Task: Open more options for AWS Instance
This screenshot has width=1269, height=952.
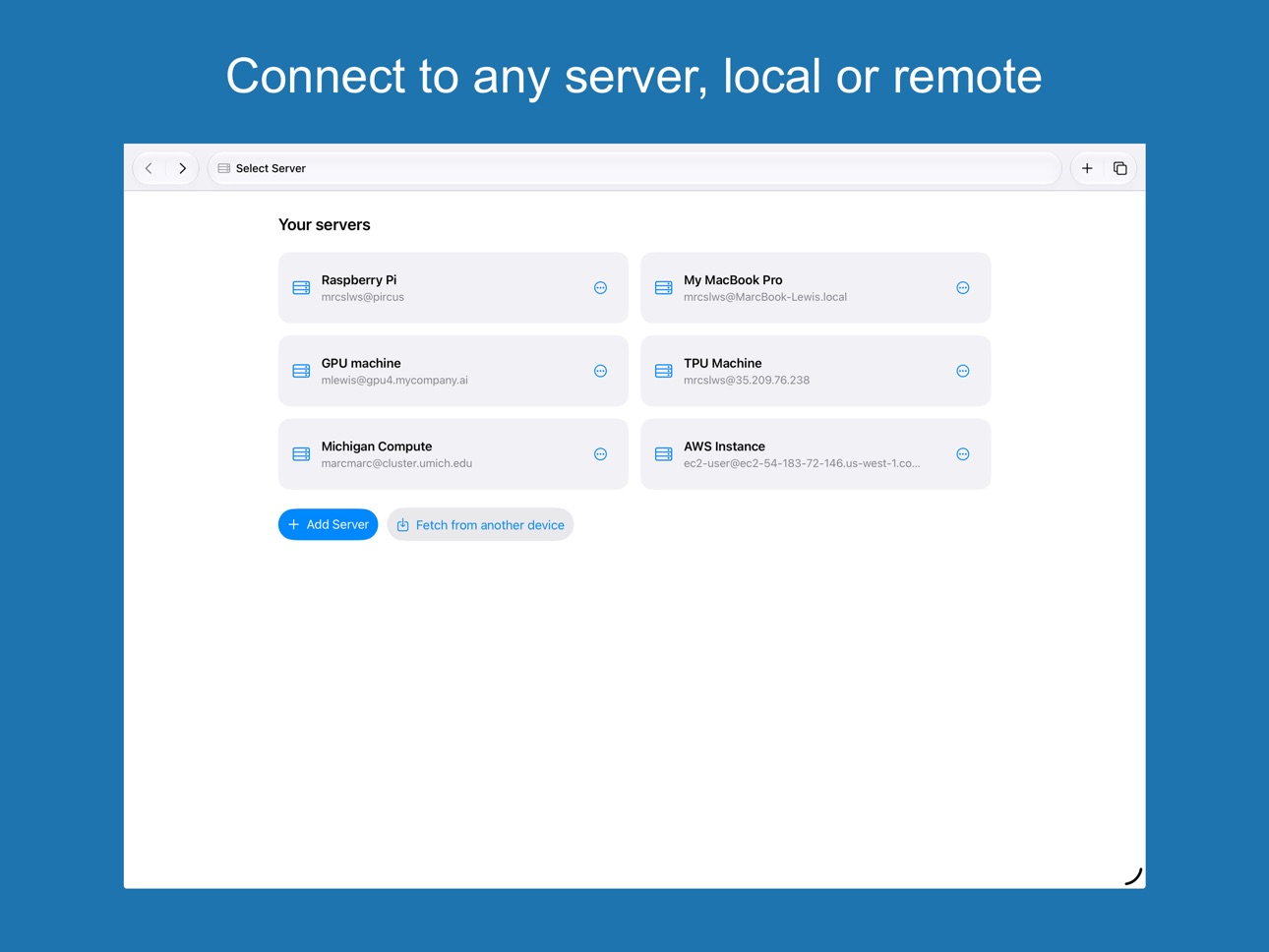Action: point(963,454)
